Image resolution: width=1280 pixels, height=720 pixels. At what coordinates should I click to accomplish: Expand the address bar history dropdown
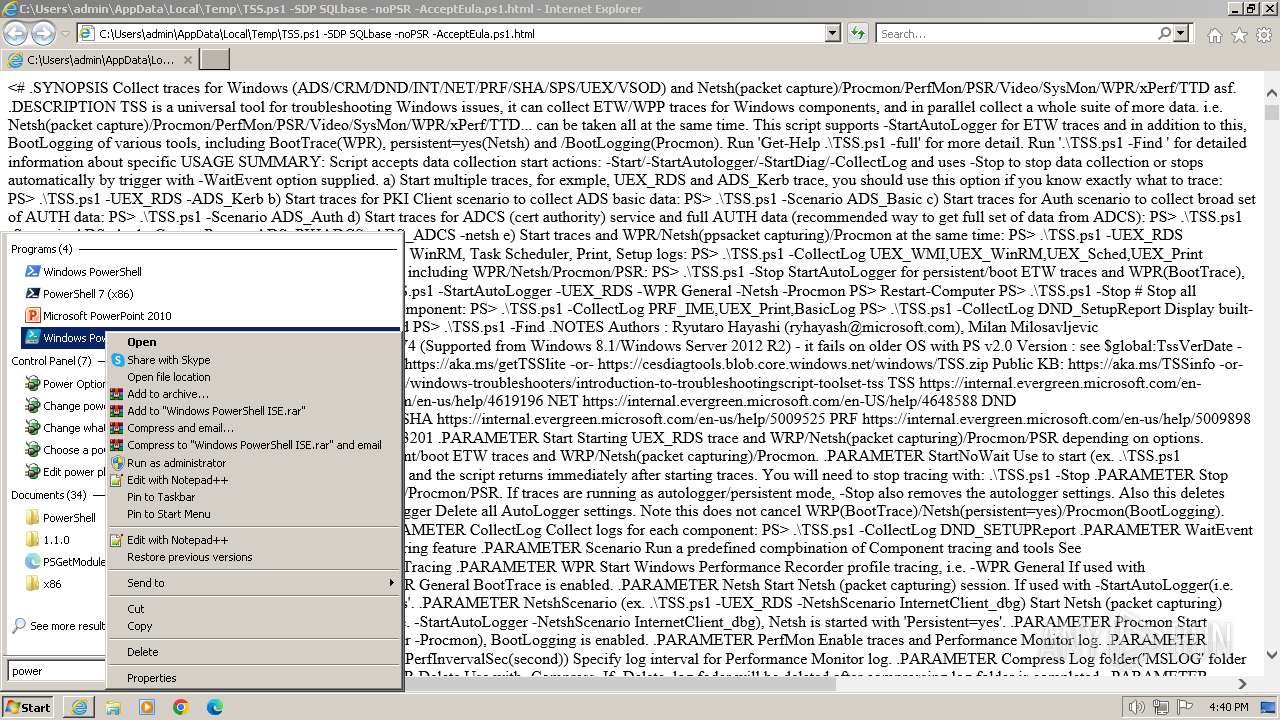tap(833, 33)
